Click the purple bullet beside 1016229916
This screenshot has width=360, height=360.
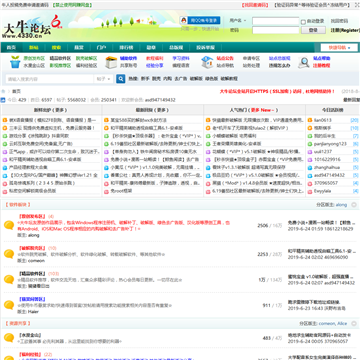pyautogui.click(x=310, y=160)
